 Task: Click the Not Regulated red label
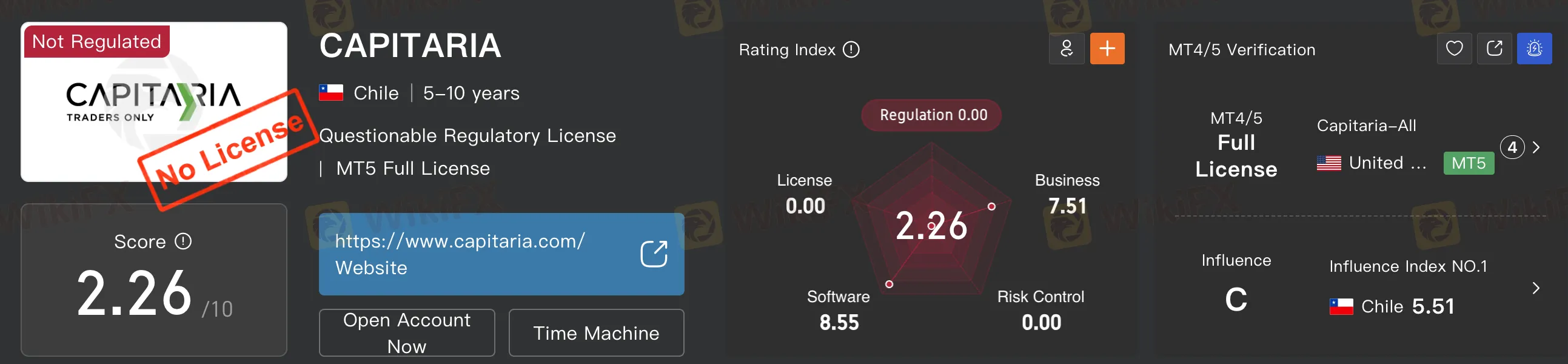tap(96, 41)
